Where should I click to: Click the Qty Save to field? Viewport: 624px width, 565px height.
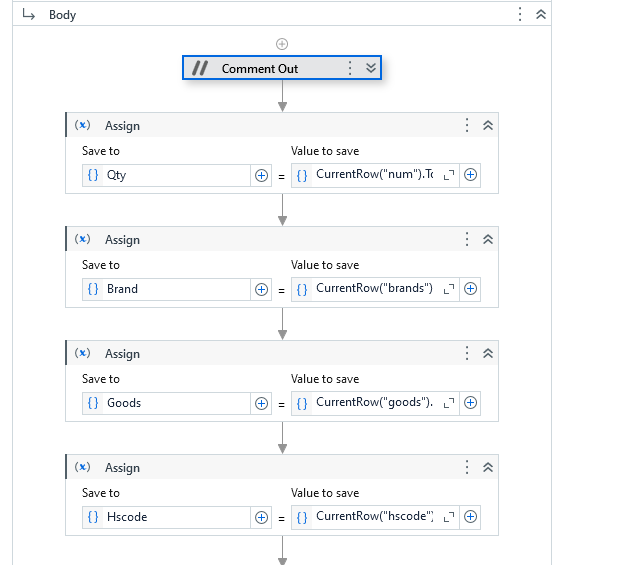click(166, 175)
